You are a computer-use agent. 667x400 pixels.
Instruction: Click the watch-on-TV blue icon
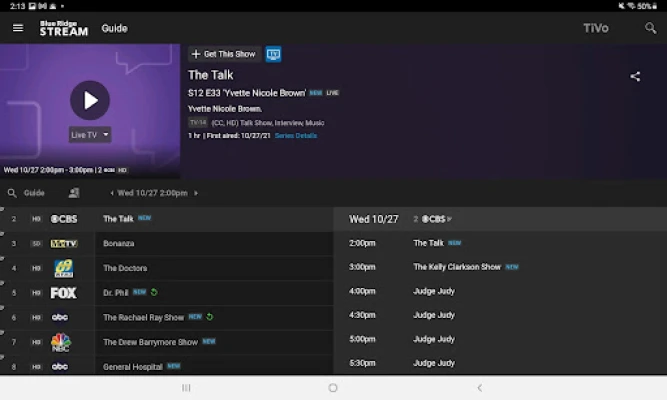[273, 54]
